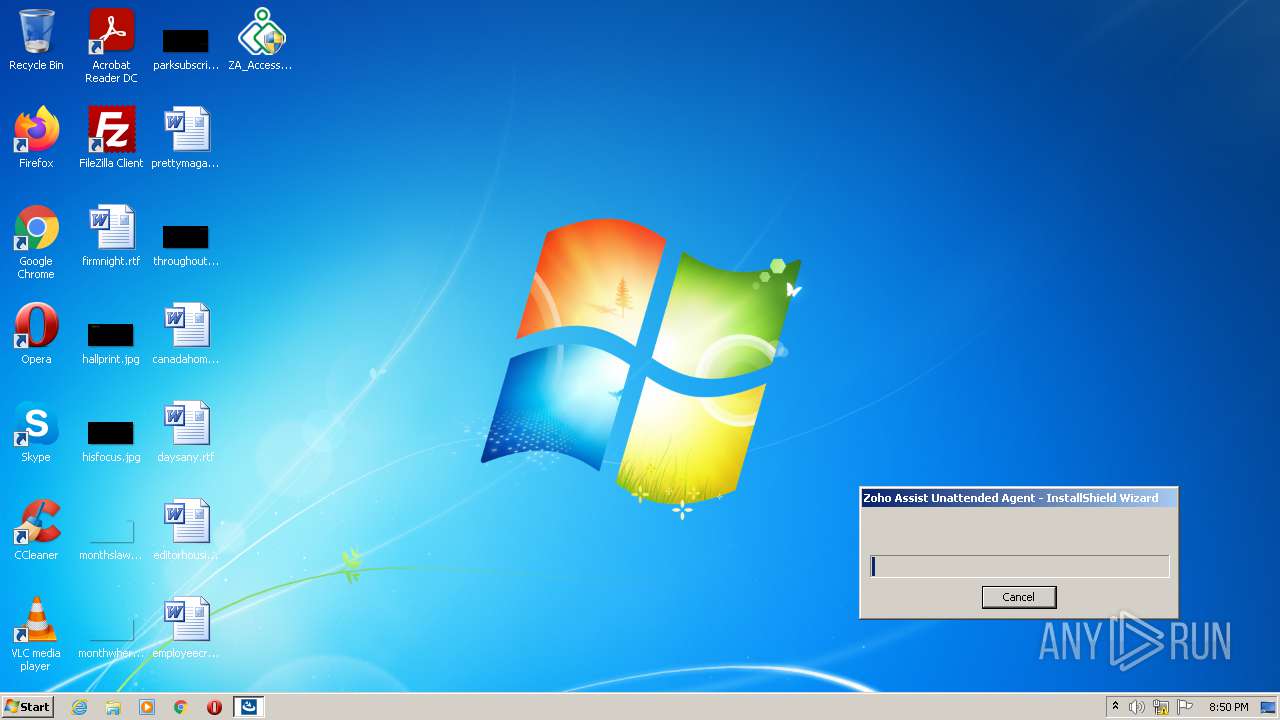Image resolution: width=1280 pixels, height=720 pixels.
Task: Select the prettymaga... Word document
Action: click(186, 138)
